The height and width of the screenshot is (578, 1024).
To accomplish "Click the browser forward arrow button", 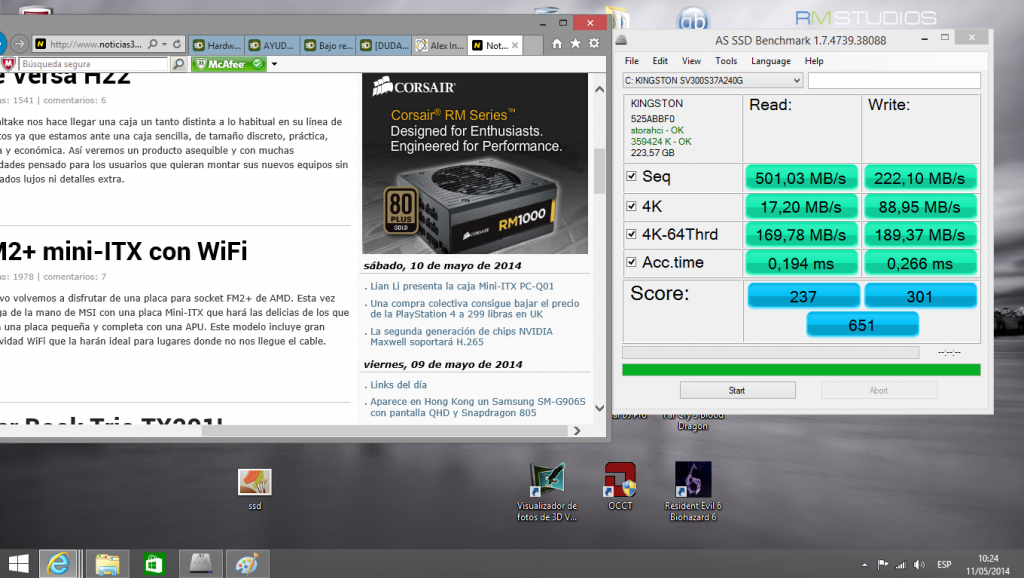I will click(x=20, y=44).
